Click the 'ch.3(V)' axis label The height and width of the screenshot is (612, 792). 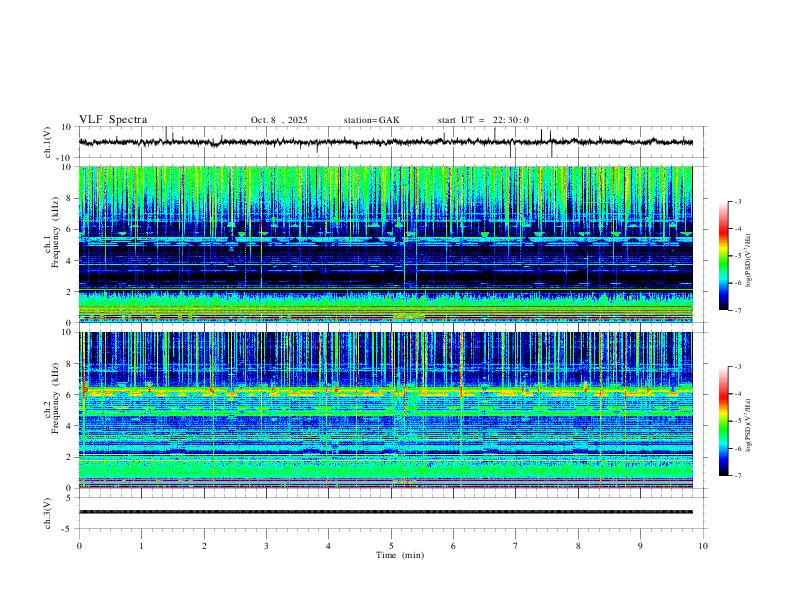[48, 513]
